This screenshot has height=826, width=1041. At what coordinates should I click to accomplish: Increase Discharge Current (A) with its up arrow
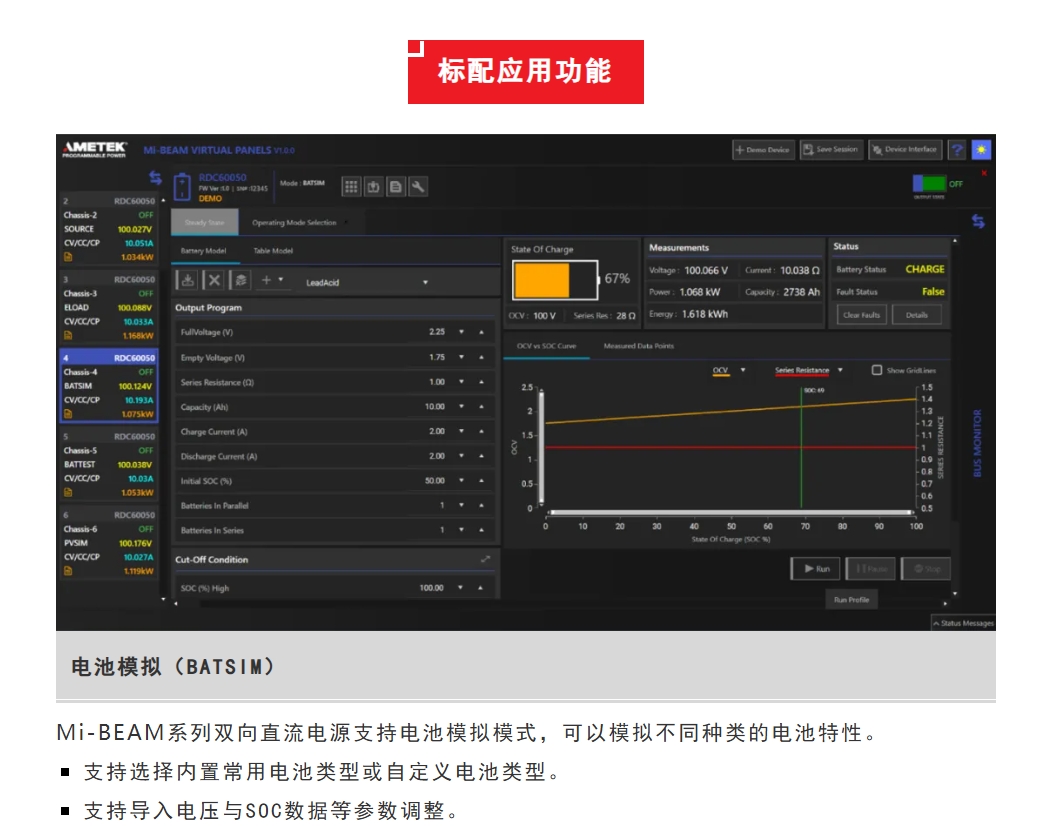pos(481,456)
